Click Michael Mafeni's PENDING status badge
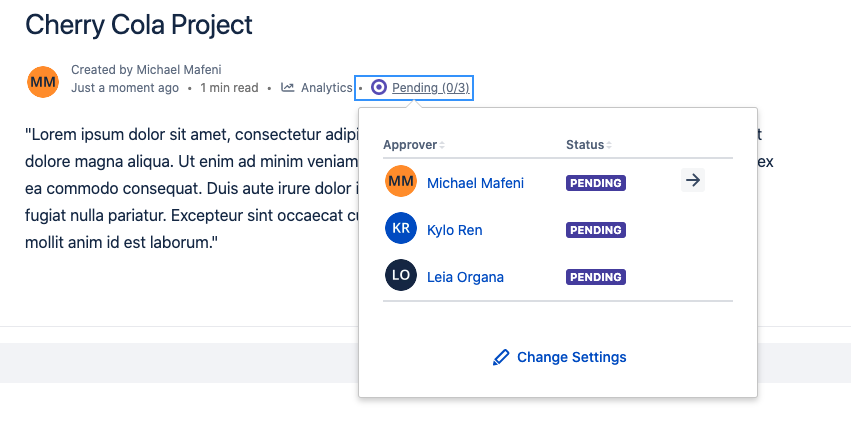The image size is (851, 434). pos(596,183)
